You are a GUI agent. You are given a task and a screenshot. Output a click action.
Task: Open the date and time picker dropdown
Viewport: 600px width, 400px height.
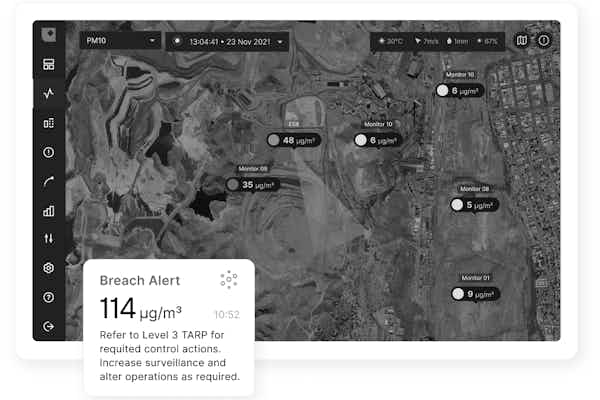[228, 41]
